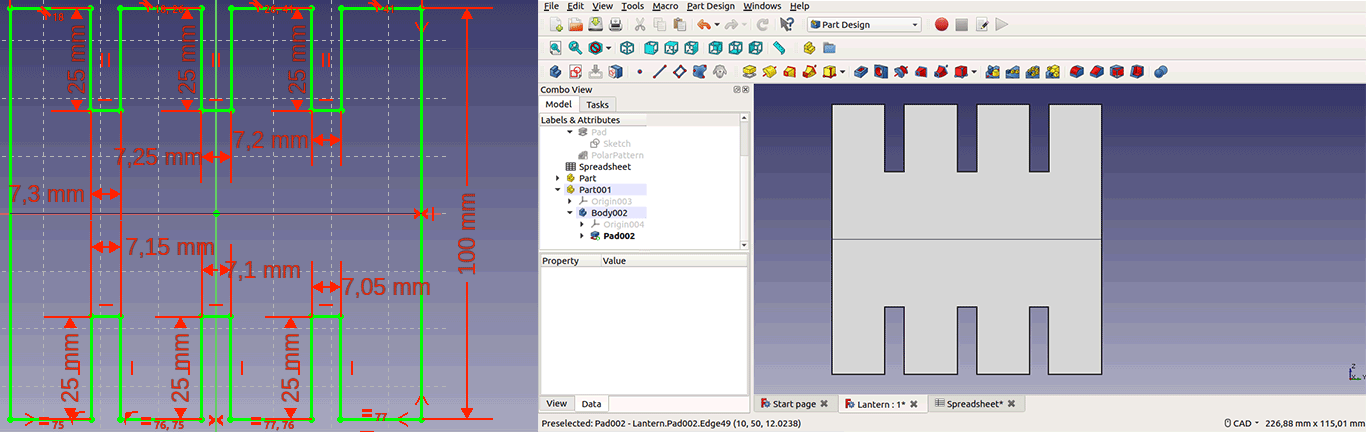Switch to the View property tab
Viewport: 1366px width, 432px height.
point(557,404)
